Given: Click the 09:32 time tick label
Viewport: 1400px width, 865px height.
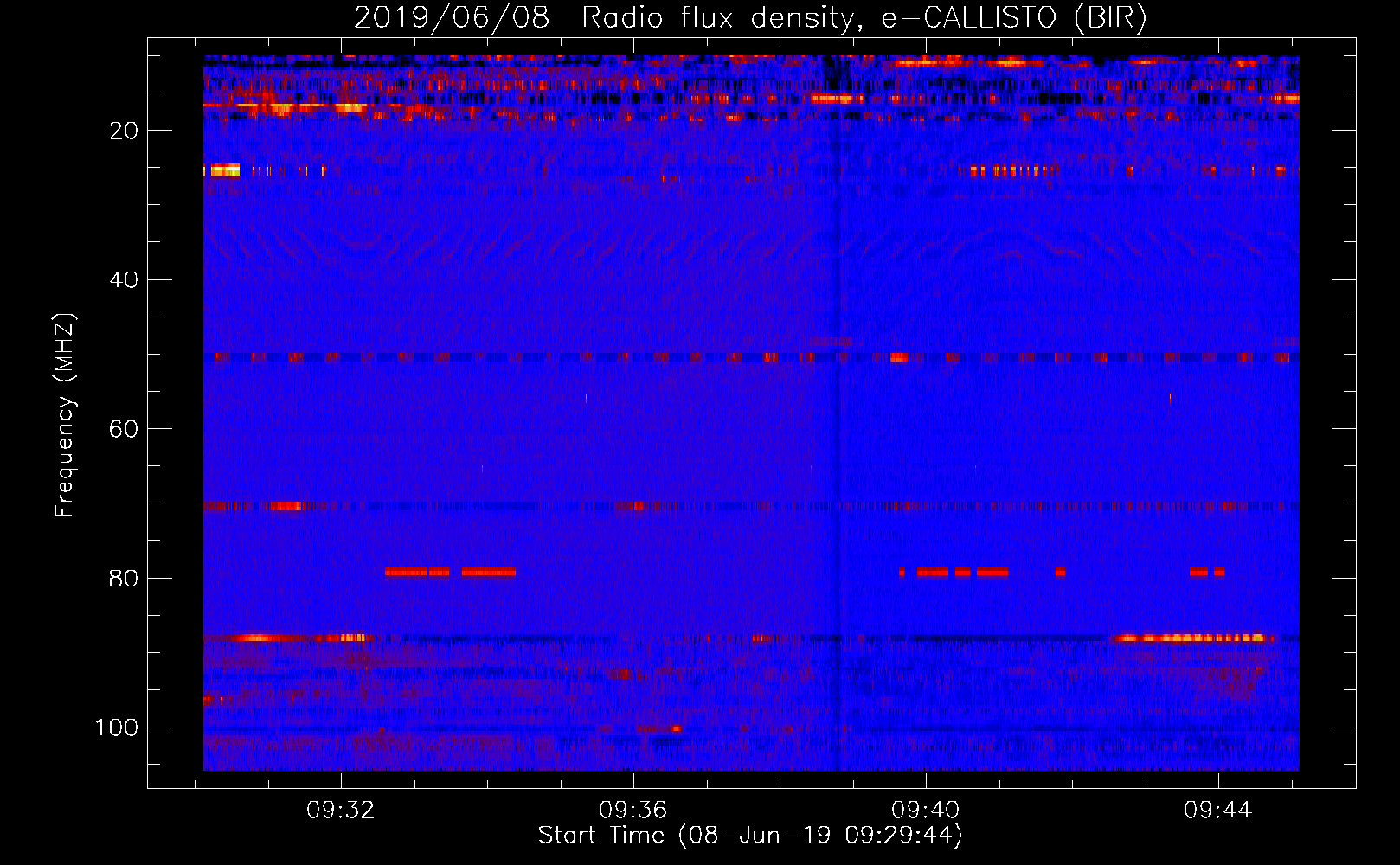Looking at the screenshot, I should 341,810.
